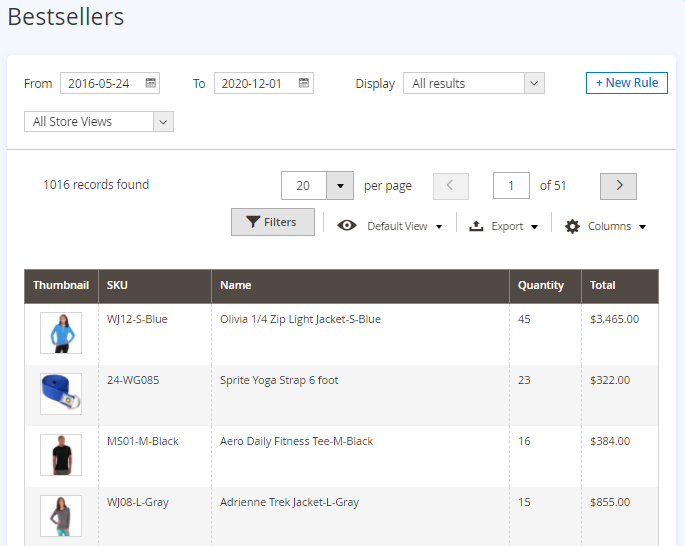Click the current page number field
The height and width of the screenshot is (546, 685).
tap(511, 186)
